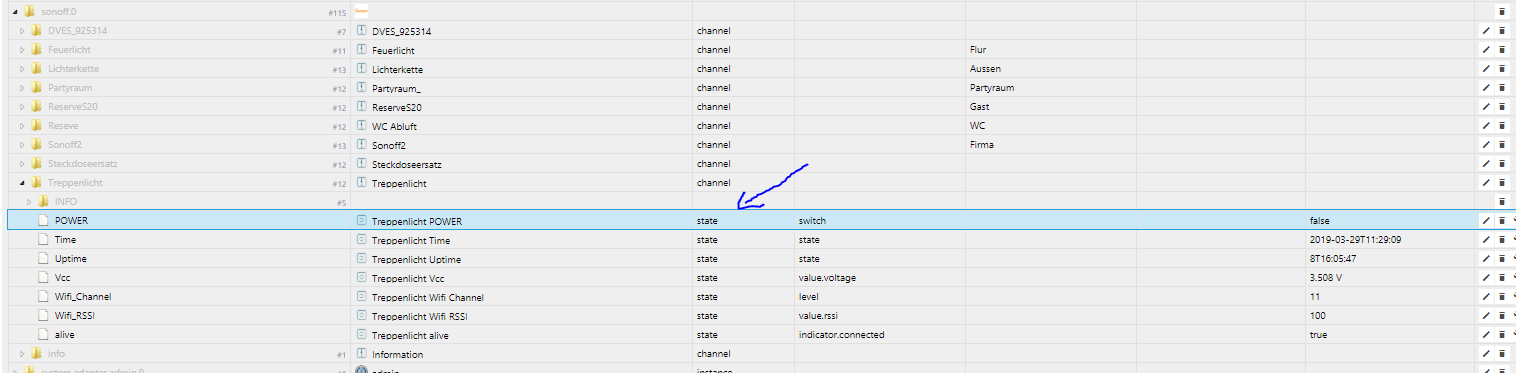Expand the Reseve folder
1516x373 pixels.
pos(22,126)
